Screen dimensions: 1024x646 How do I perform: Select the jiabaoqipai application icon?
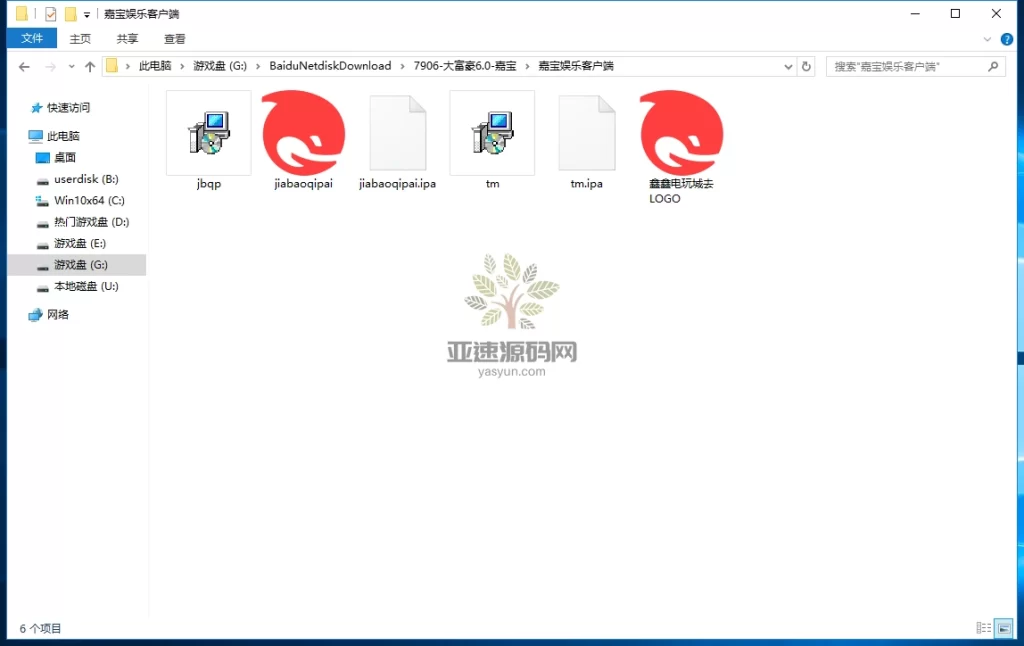[302, 132]
